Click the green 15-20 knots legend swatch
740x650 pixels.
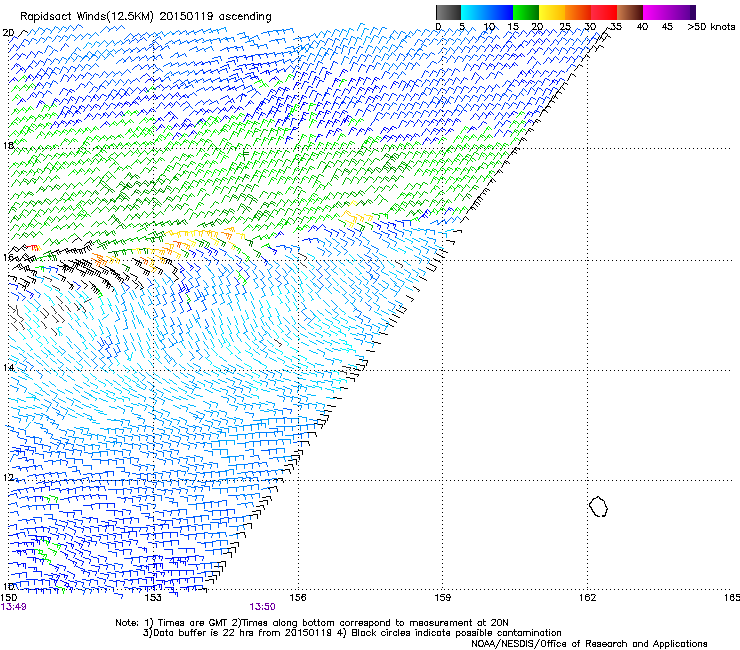pyautogui.click(x=526, y=12)
